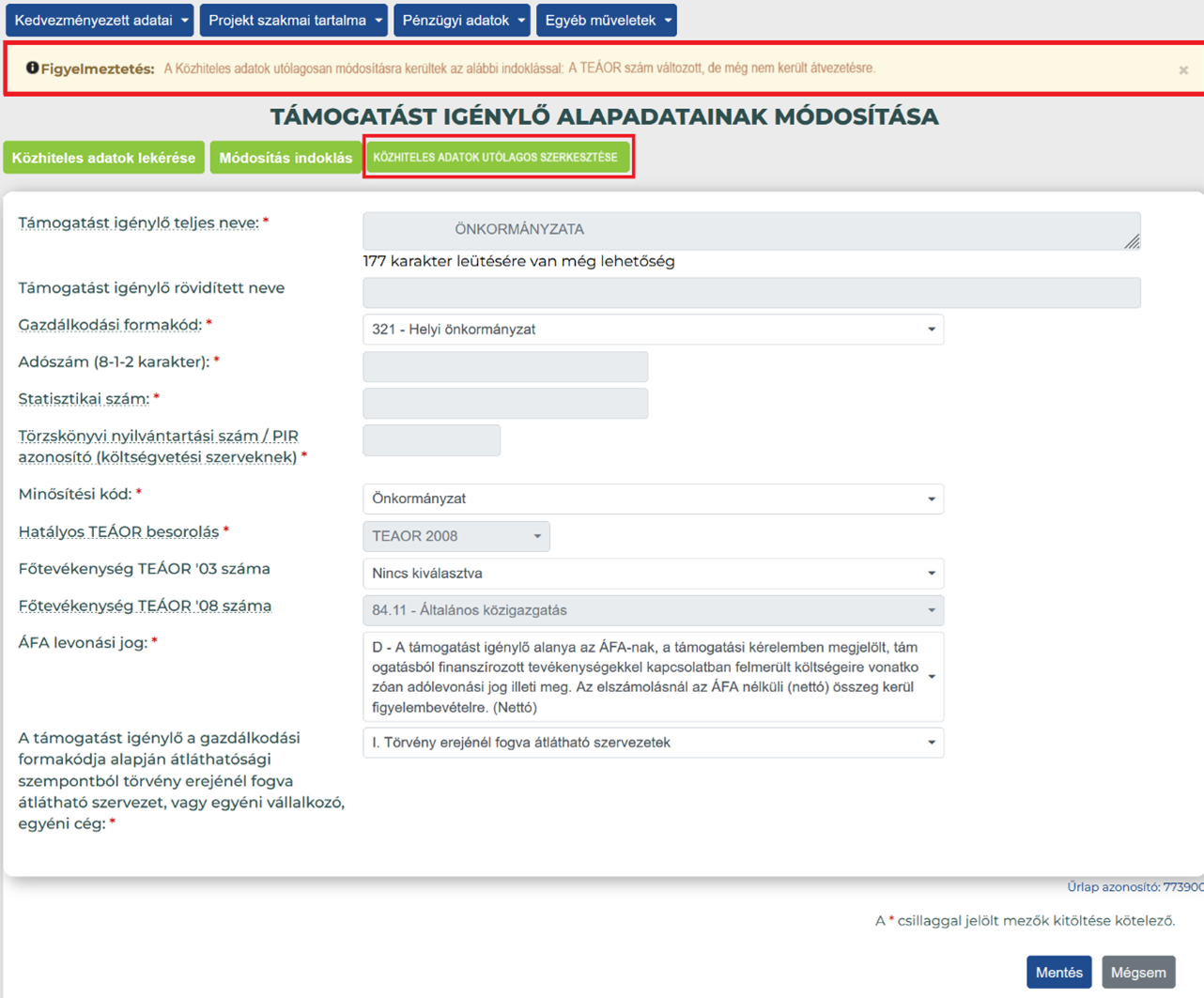Click the Főtevékenység TEÁOR '03 száma label
This screenshot has width=1204, height=998.
coord(144,569)
